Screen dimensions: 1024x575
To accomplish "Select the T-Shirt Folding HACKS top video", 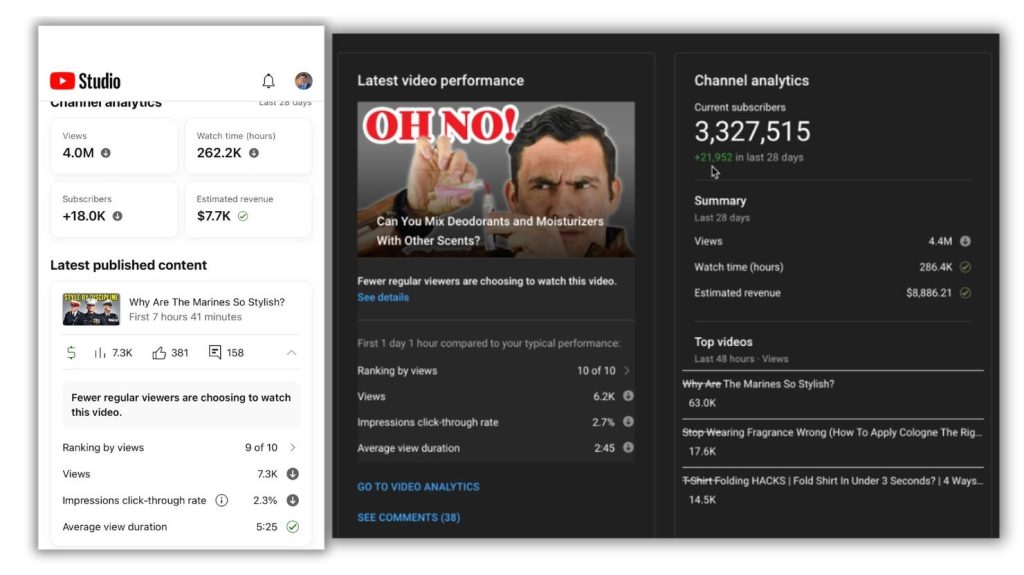I will pos(832,481).
